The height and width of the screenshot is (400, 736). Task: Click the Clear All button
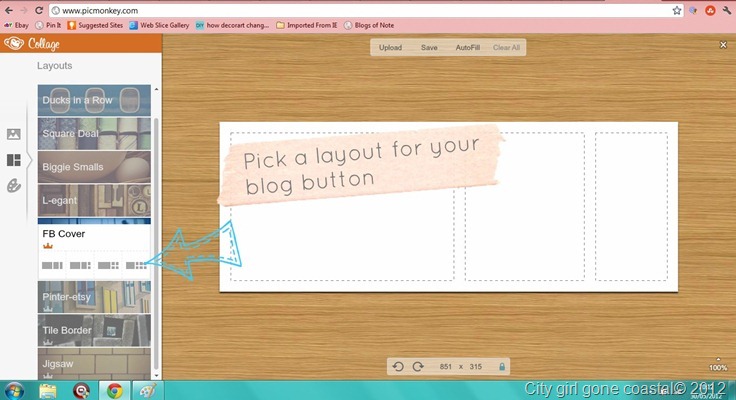click(x=506, y=47)
